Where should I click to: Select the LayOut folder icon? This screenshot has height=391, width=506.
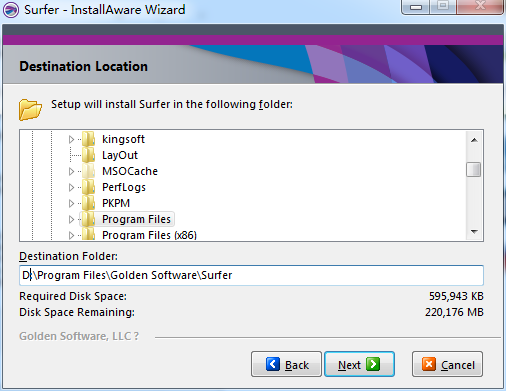pyautogui.click(x=89, y=155)
